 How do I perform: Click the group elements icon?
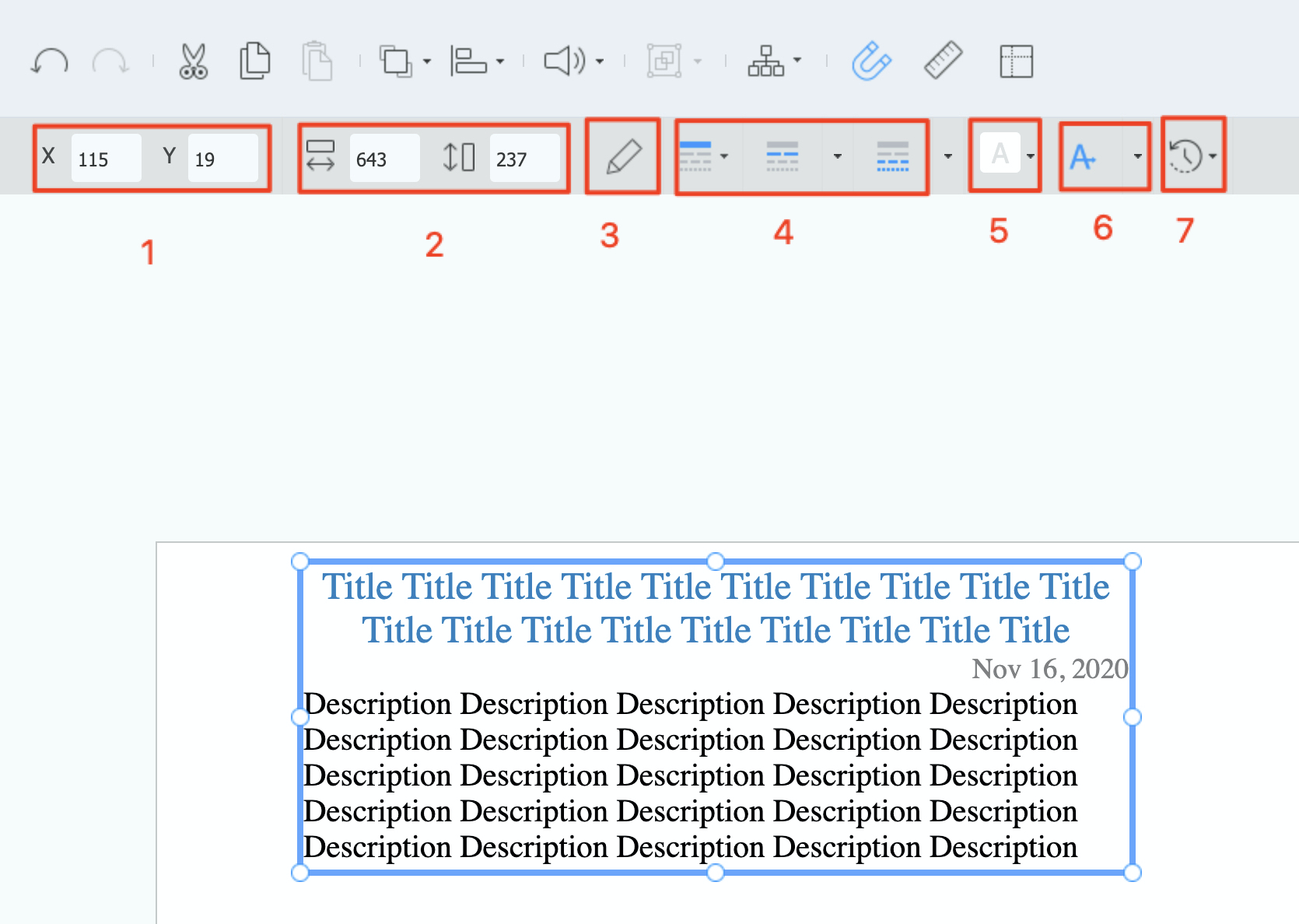pyautogui.click(x=664, y=61)
